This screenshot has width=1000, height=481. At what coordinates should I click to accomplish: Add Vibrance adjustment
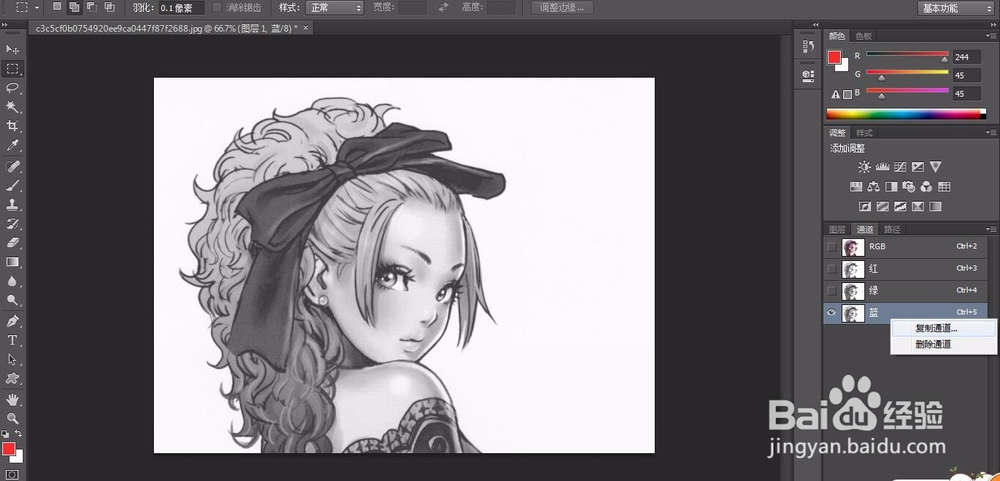click(935, 167)
